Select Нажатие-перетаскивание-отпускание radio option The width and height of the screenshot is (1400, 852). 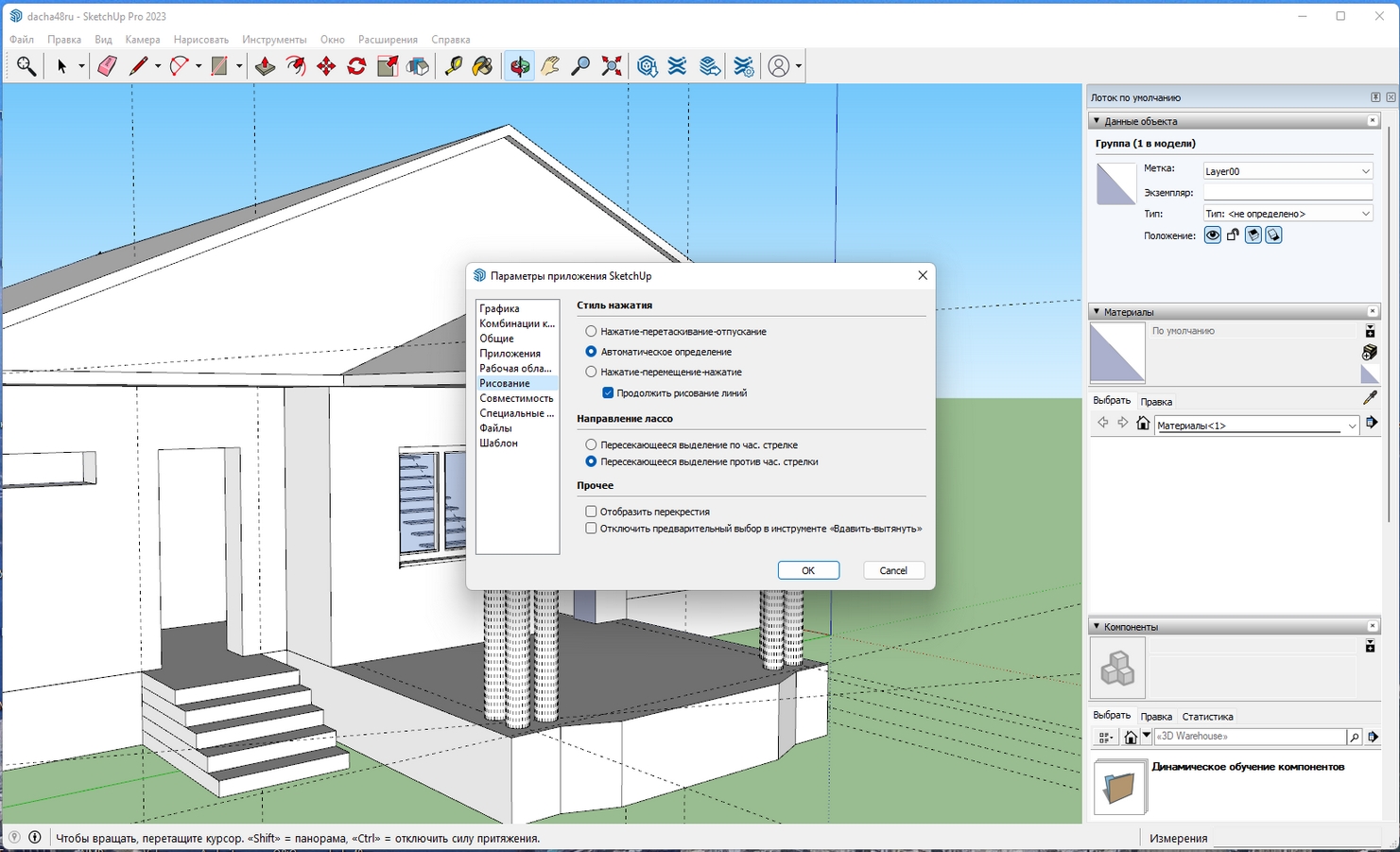coord(591,331)
